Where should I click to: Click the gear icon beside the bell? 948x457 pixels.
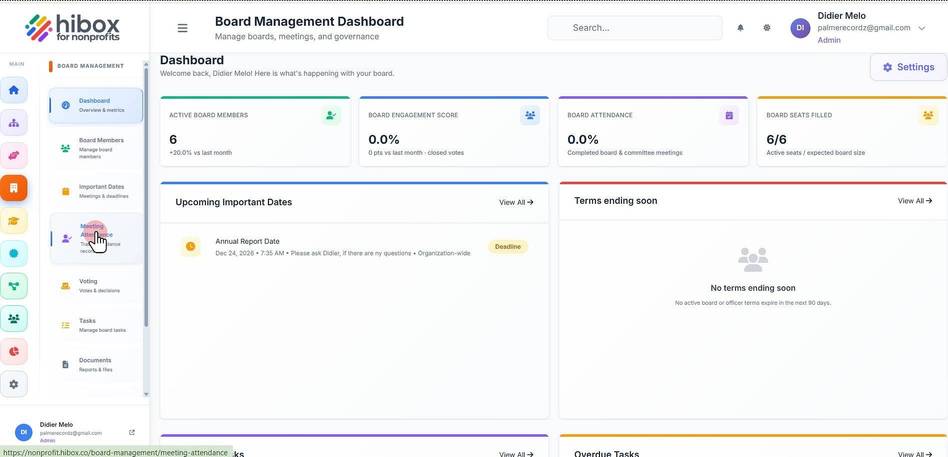coord(767,28)
